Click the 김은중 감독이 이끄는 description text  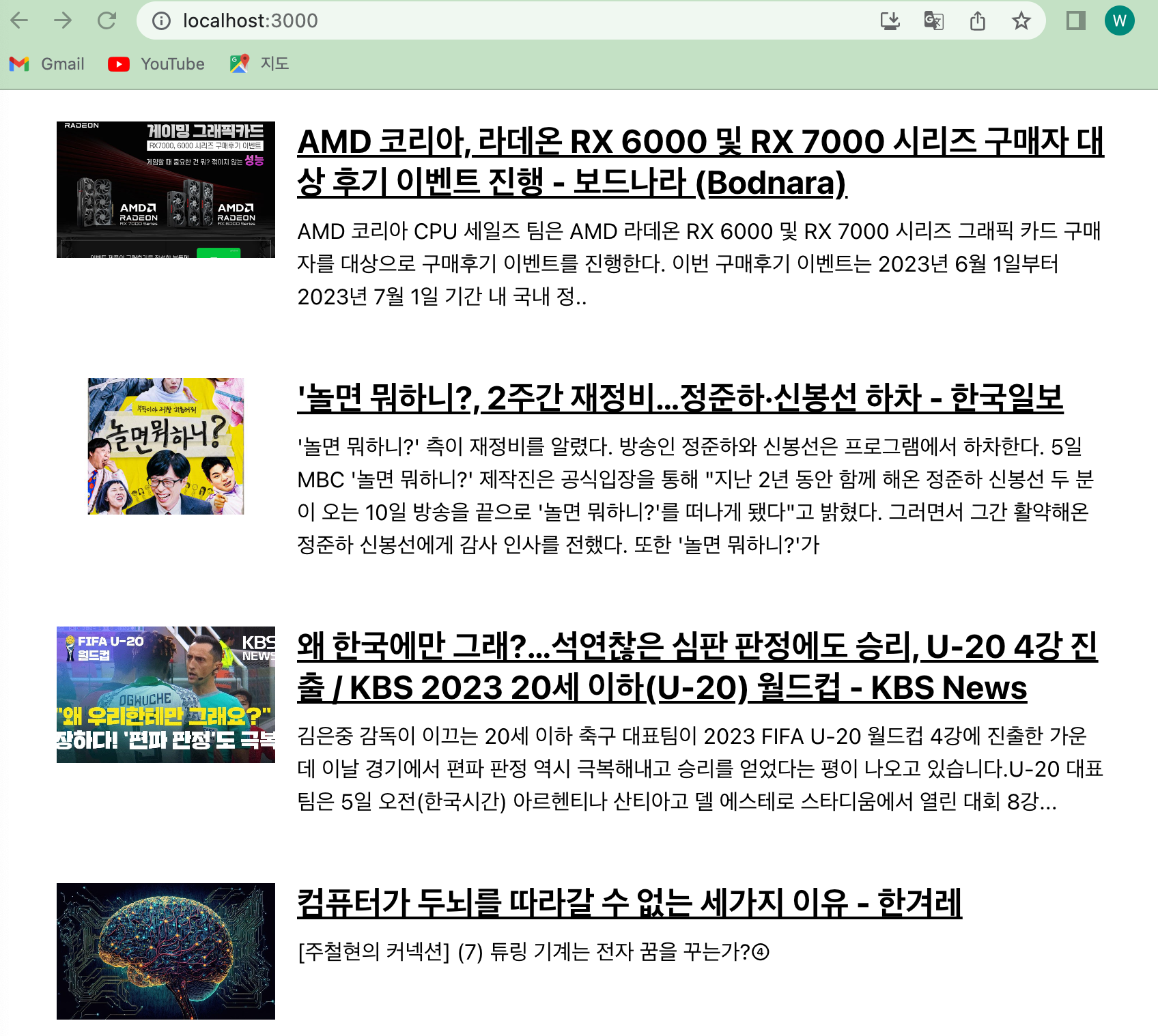click(701, 768)
